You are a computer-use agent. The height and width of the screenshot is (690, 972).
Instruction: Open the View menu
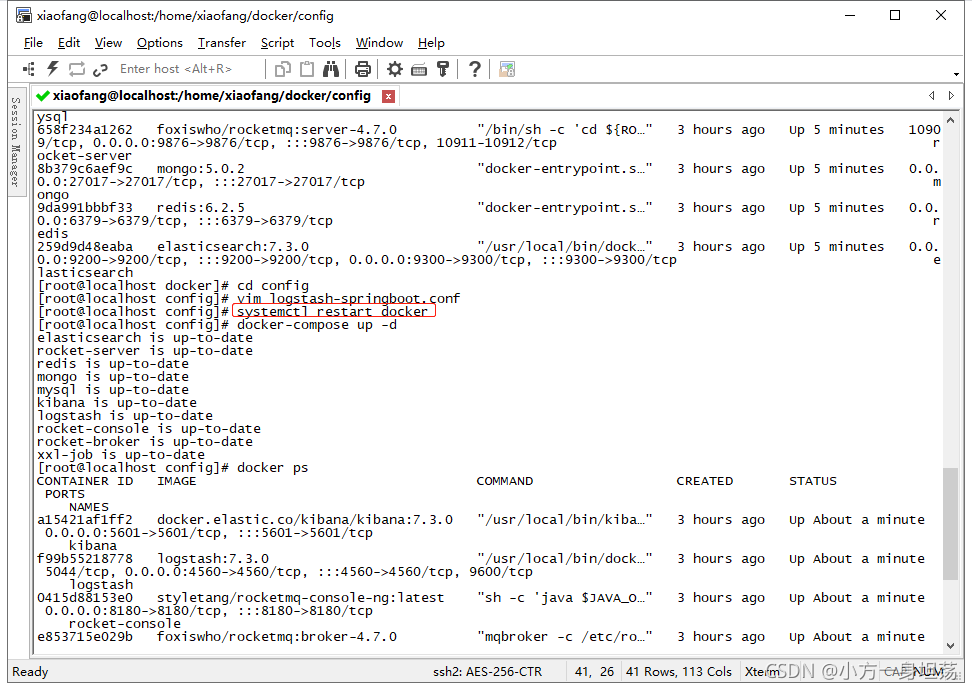tap(108, 43)
